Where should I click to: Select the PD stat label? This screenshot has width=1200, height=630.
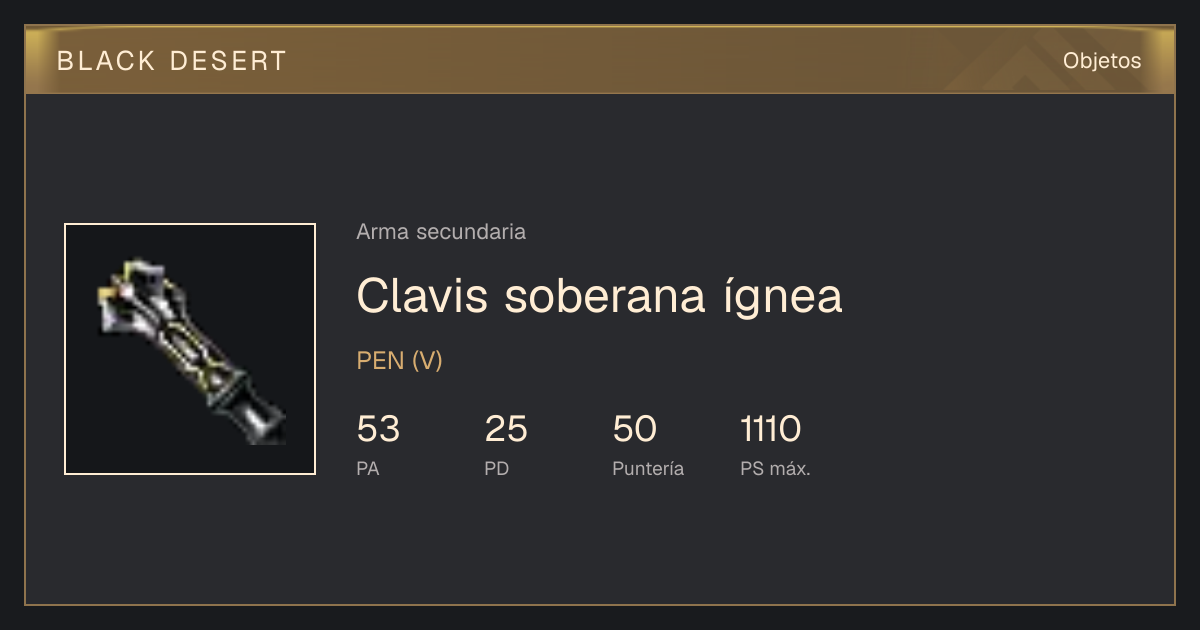(496, 469)
